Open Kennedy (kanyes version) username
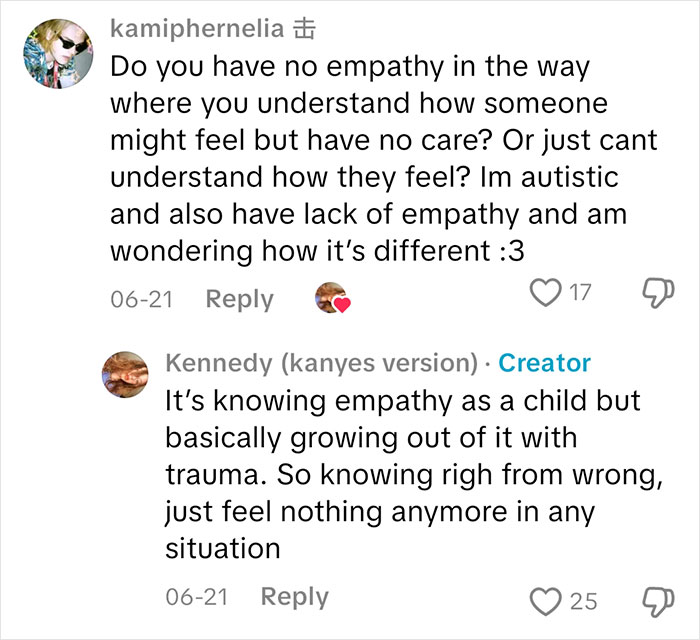This screenshot has width=700, height=640. (x=322, y=363)
